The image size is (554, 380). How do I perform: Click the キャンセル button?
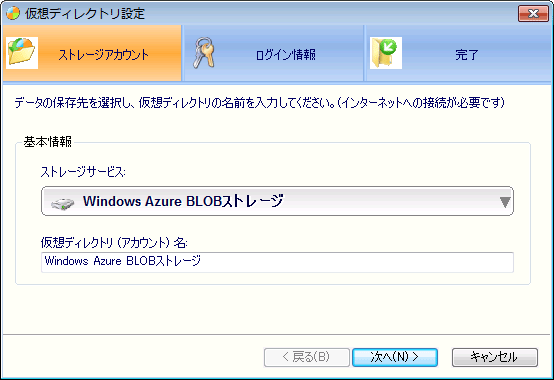point(495,357)
